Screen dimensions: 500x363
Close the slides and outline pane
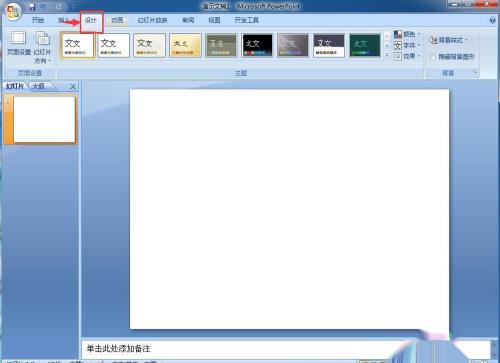[x=73, y=87]
